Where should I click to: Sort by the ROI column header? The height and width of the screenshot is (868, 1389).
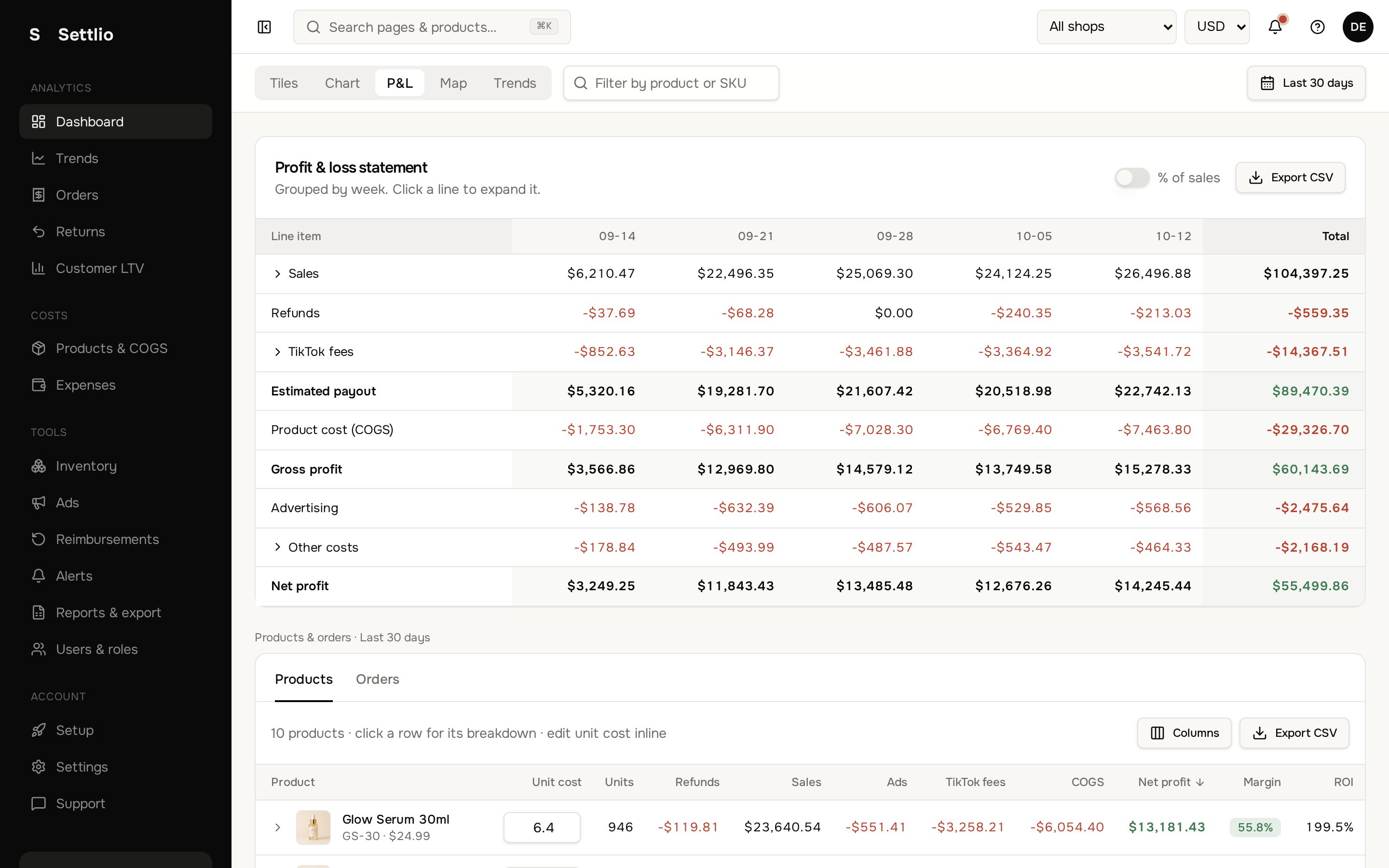[1343, 783]
